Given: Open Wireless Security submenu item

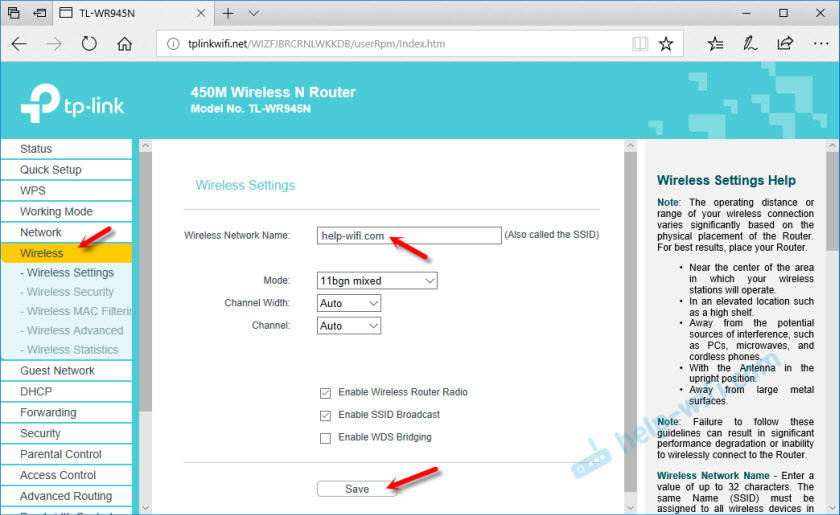Looking at the screenshot, I should tap(70, 292).
